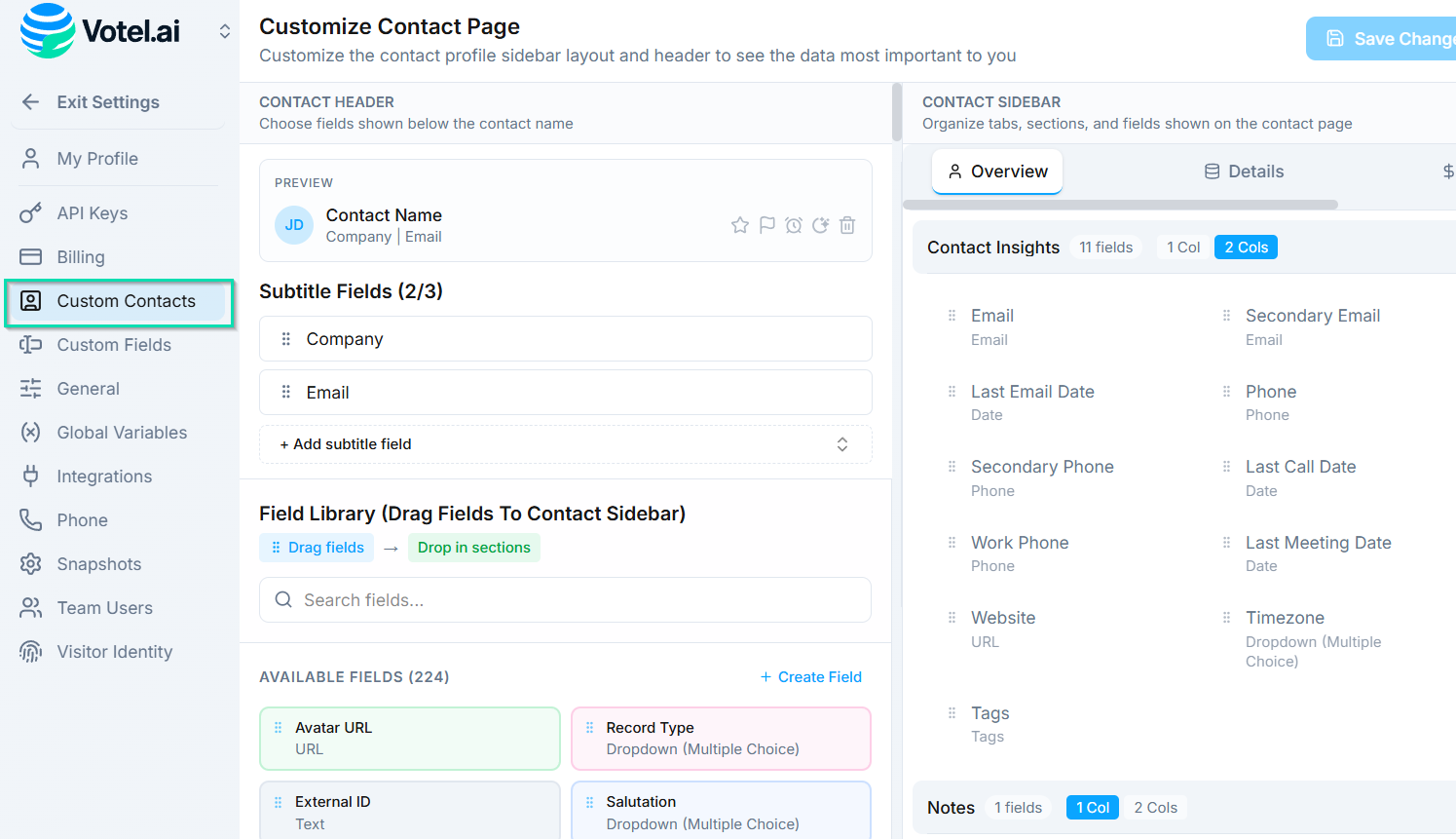The image size is (1456, 839).
Task: Click the alarm clock icon in preview
Action: coord(794,225)
